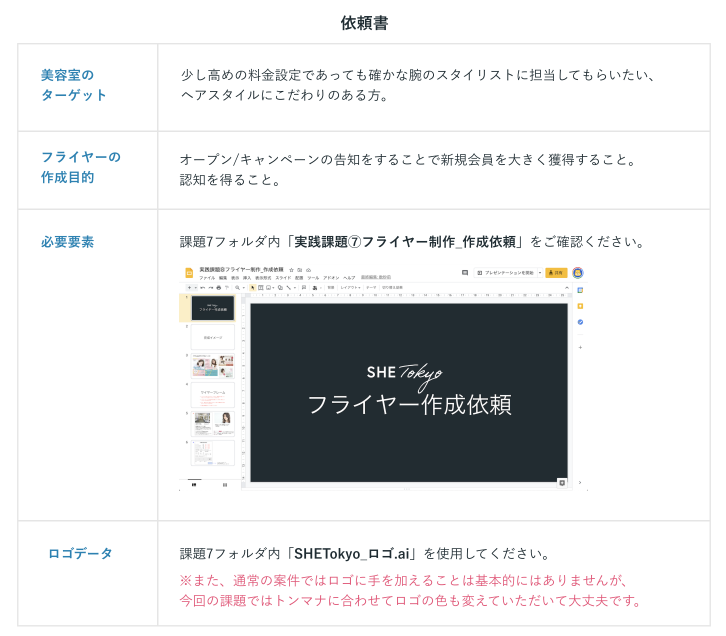
Task: Open the comment history icon
Action: coord(465,272)
